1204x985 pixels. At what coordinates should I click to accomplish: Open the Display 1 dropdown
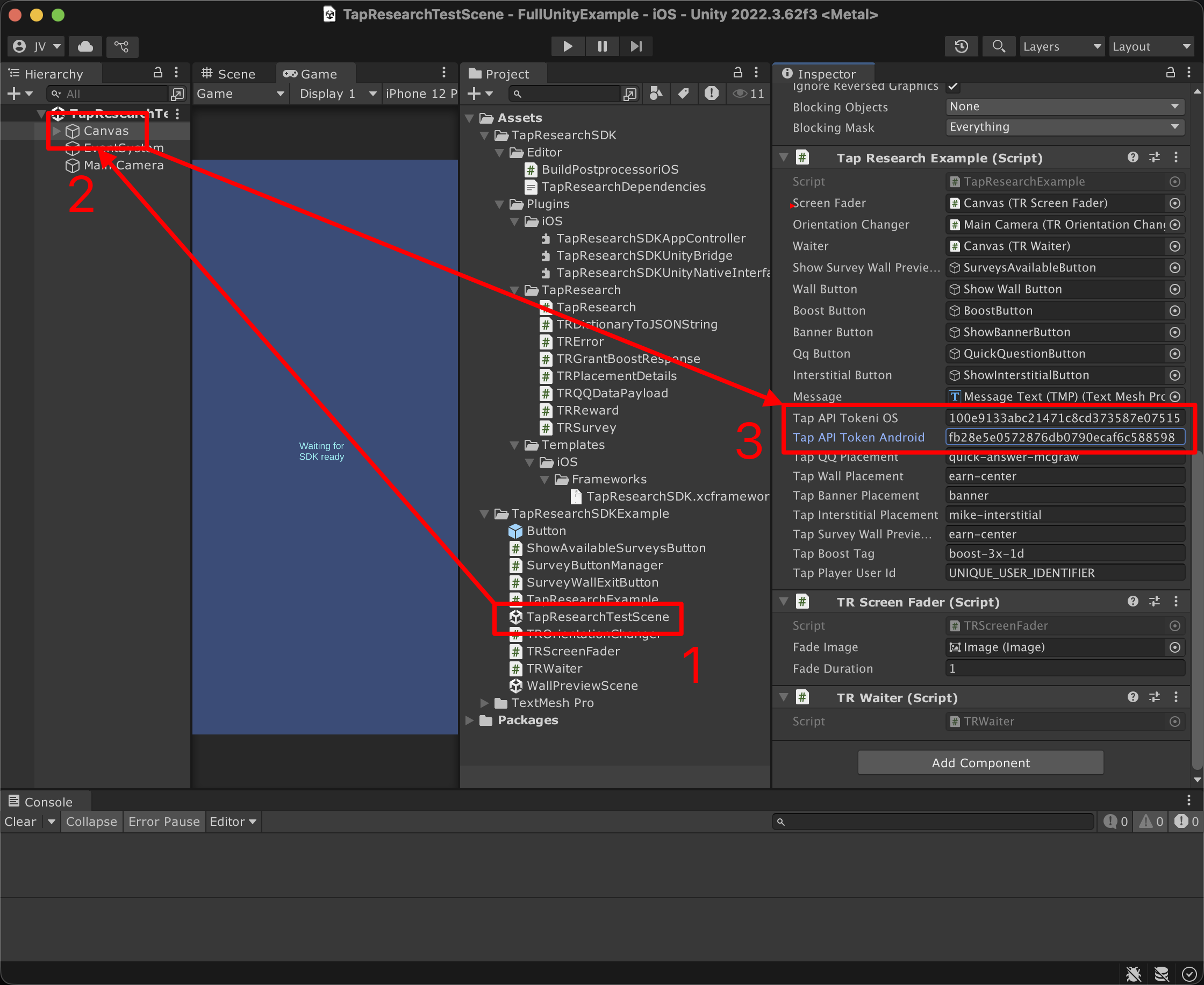pos(338,94)
